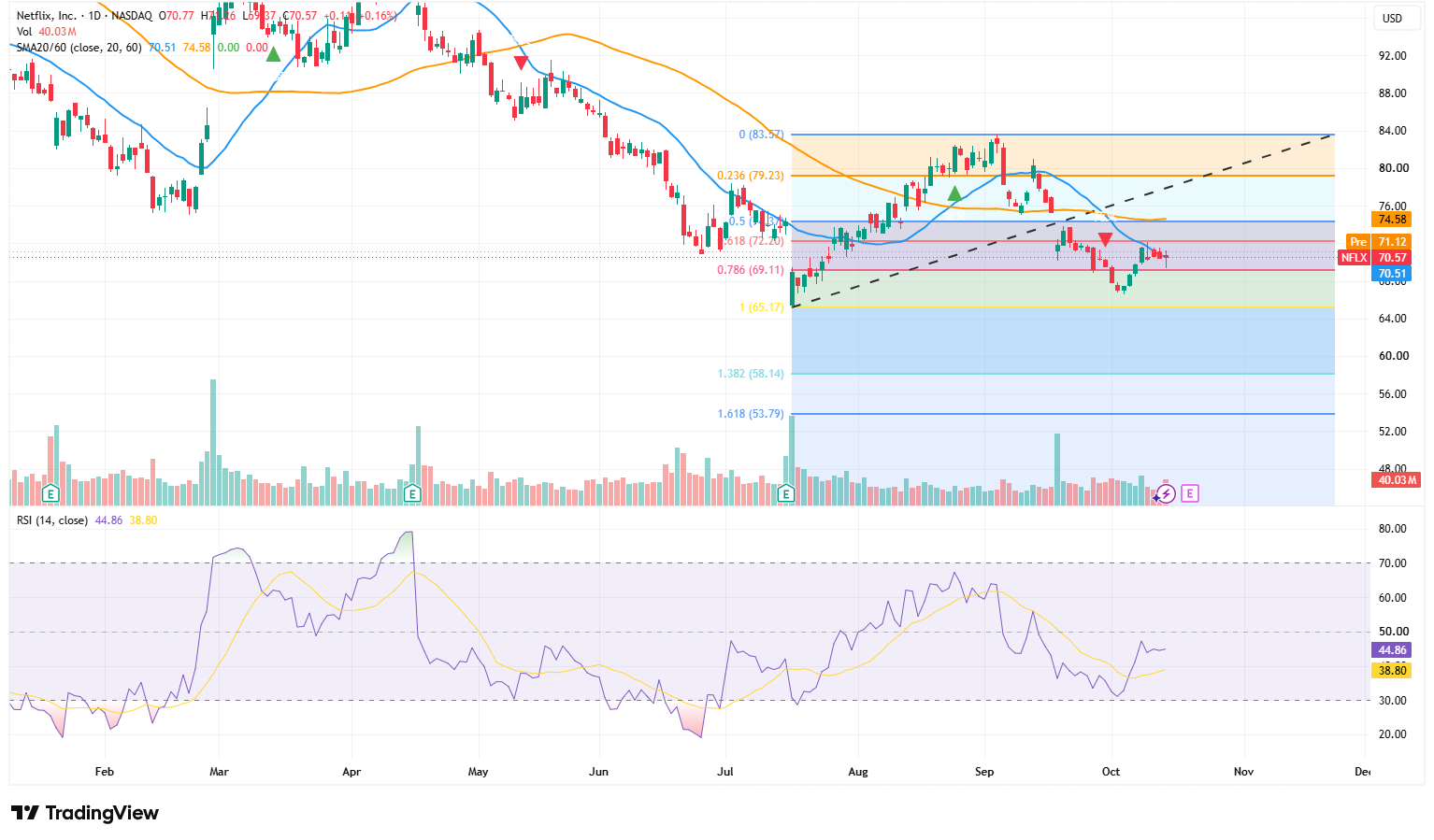The width and height of the screenshot is (1434, 840).
Task: Select the red NFLX 70.57 price tag
Action: [1374, 258]
